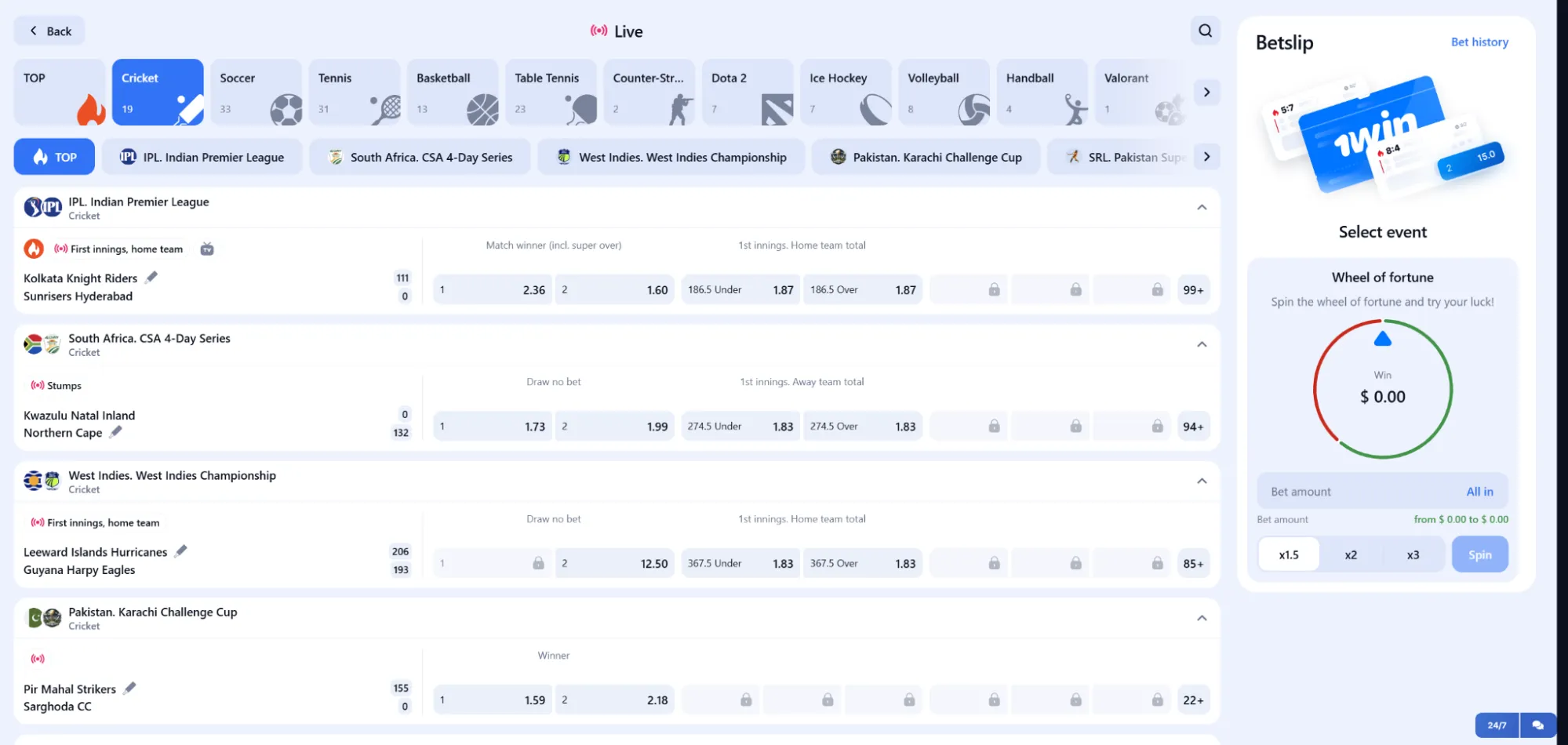Click the live TV stream icon for Kolkata match
This screenshot has width=1568, height=745.
pyautogui.click(x=207, y=249)
